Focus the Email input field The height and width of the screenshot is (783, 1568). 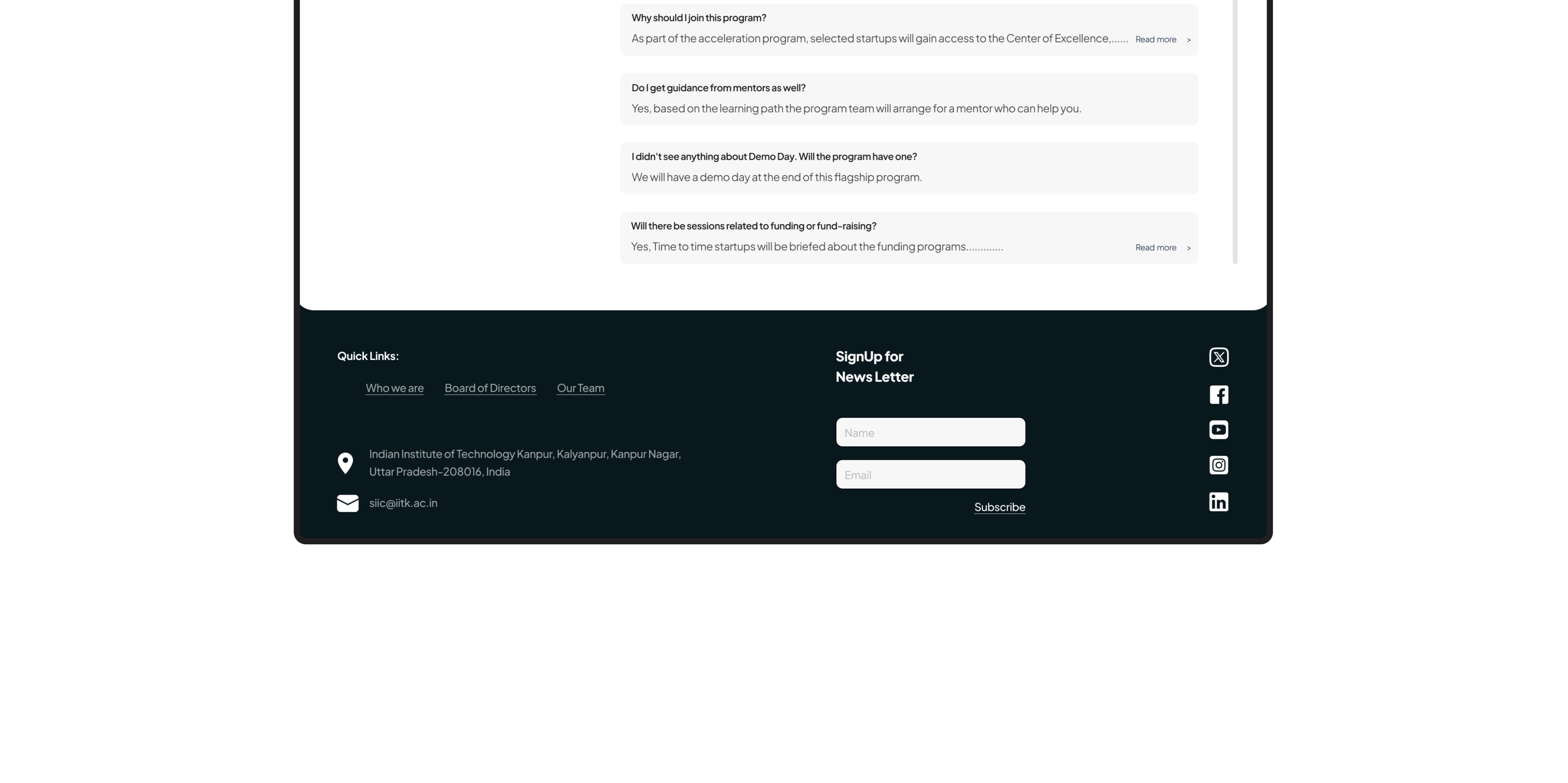[x=930, y=474]
